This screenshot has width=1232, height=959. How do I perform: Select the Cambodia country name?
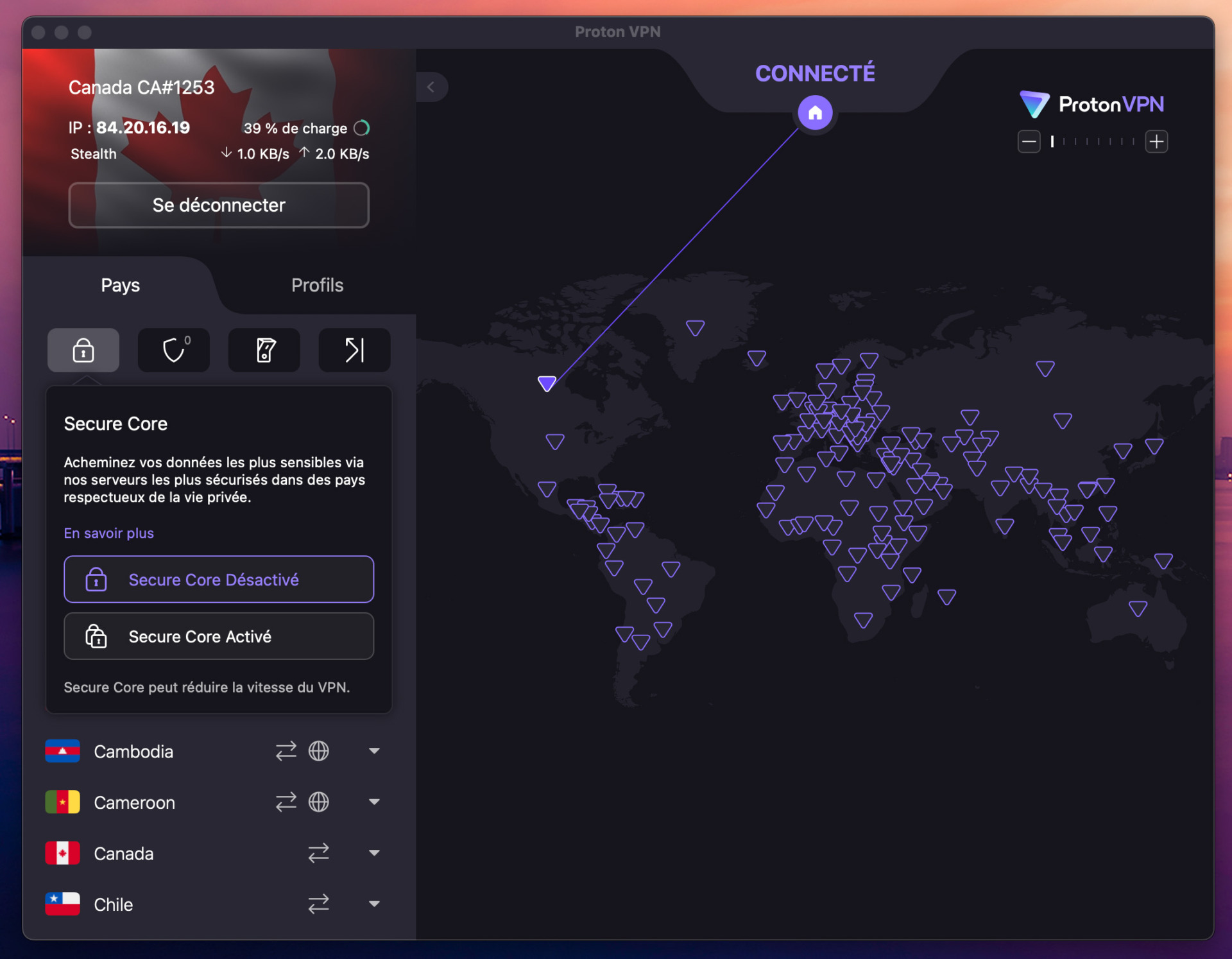pos(133,752)
